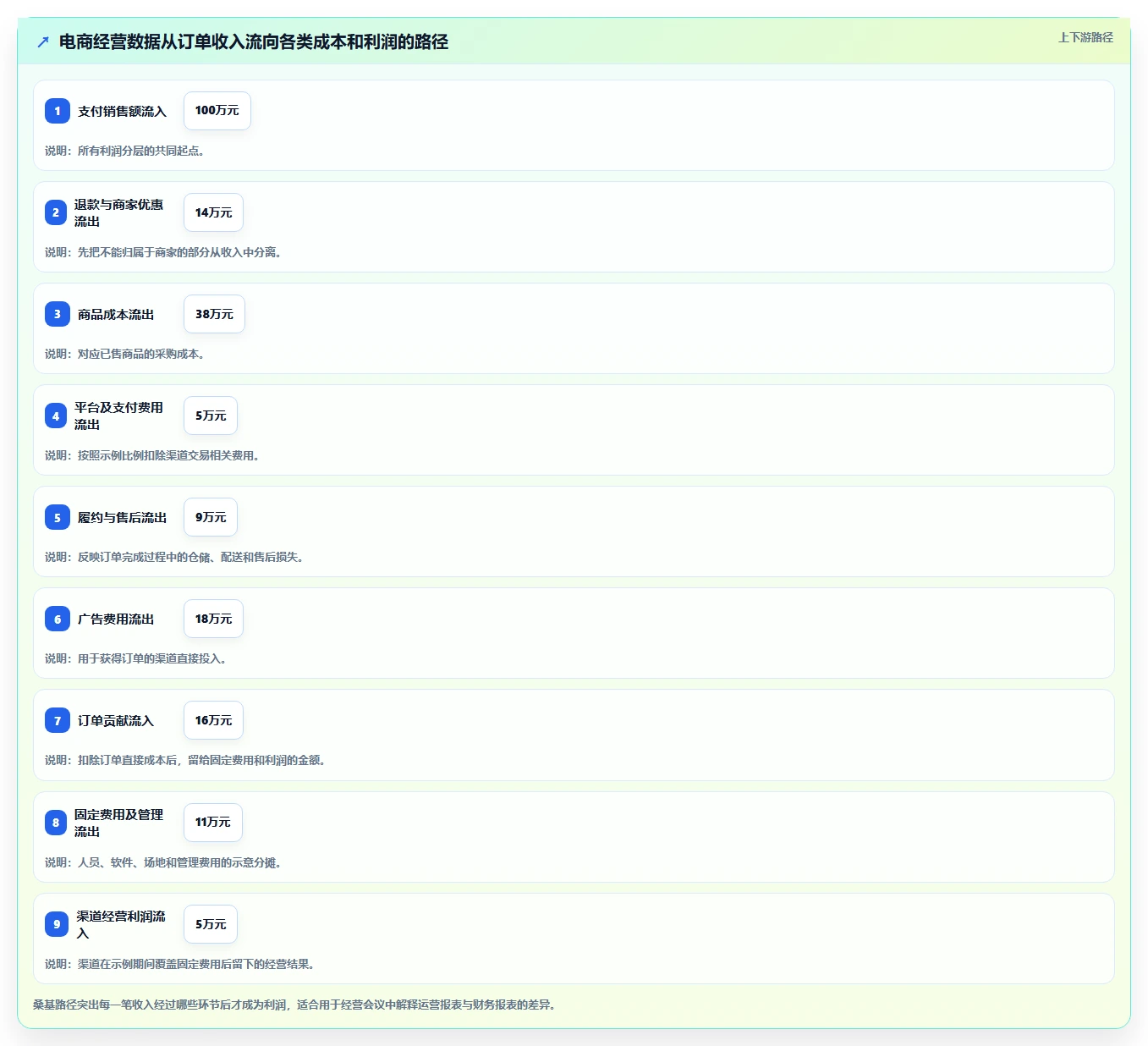1148x1046 pixels.
Task: Click the 18万元 value chip
Action: coord(213,619)
